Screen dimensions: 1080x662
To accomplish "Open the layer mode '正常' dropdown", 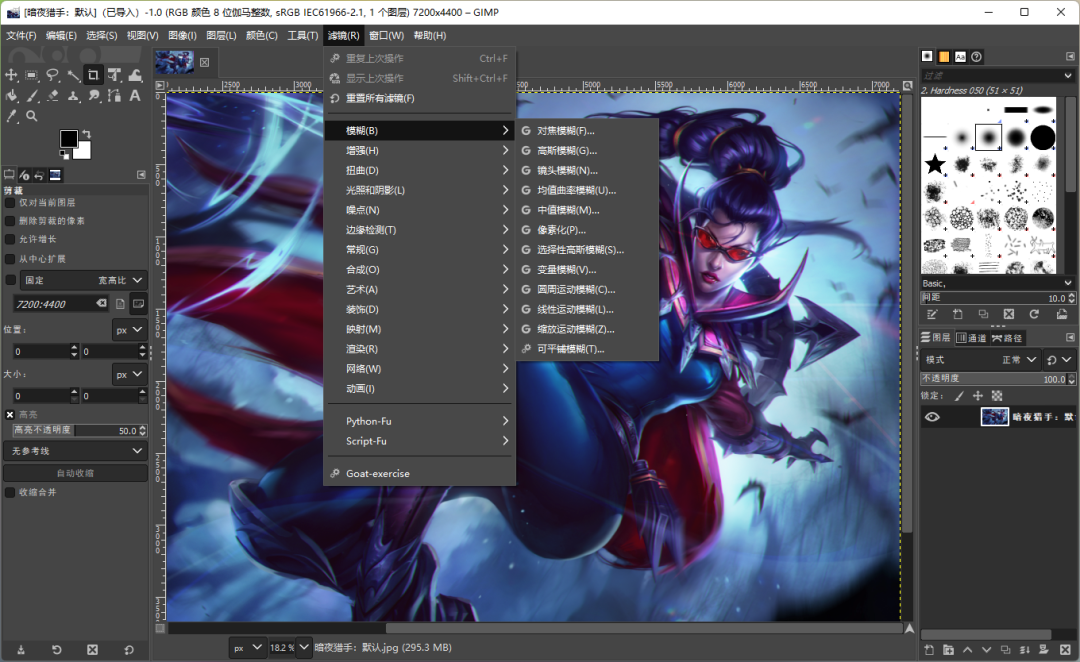I will click(1019, 360).
